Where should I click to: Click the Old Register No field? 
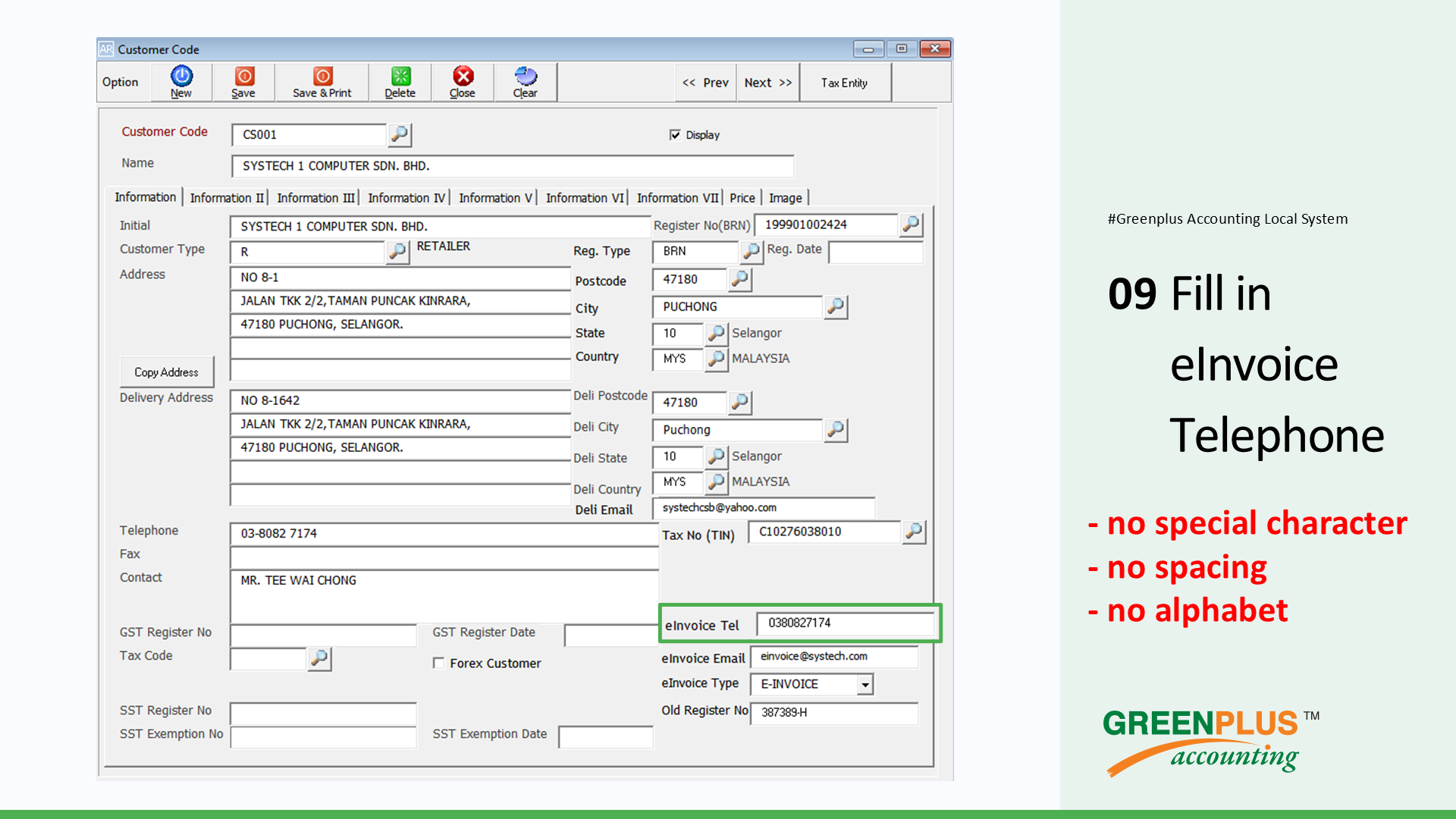tap(834, 713)
